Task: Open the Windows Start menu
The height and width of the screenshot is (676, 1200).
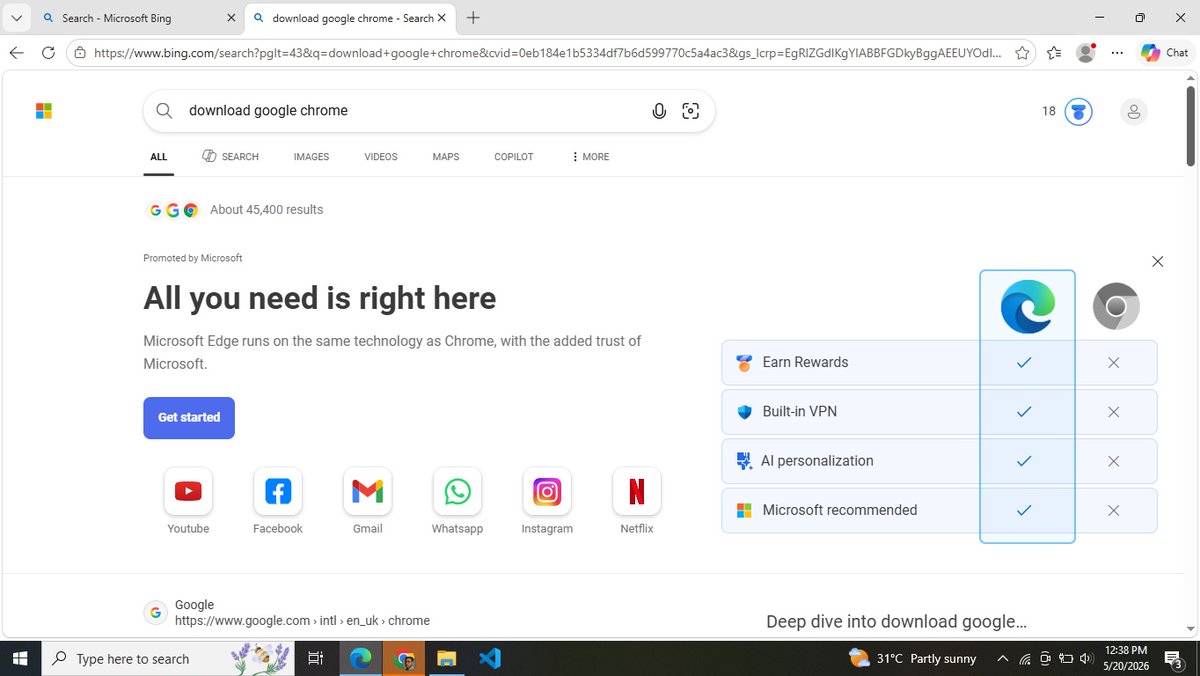Action: [20, 659]
